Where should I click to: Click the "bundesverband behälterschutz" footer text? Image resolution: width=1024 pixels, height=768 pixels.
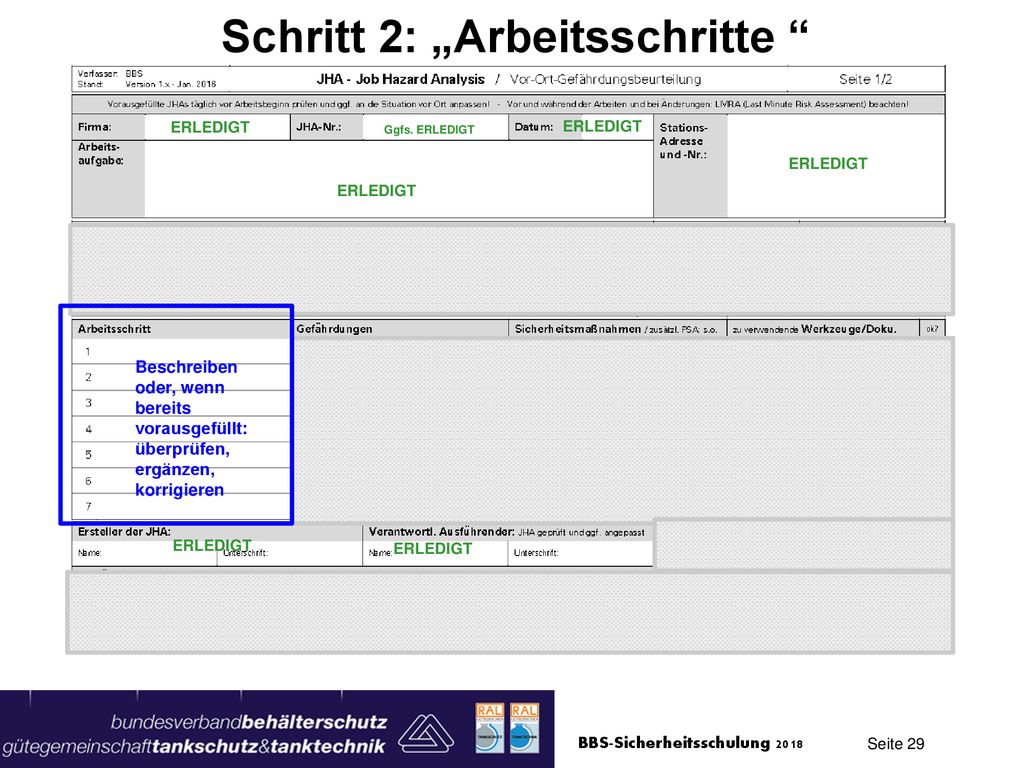click(x=249, y=722)
